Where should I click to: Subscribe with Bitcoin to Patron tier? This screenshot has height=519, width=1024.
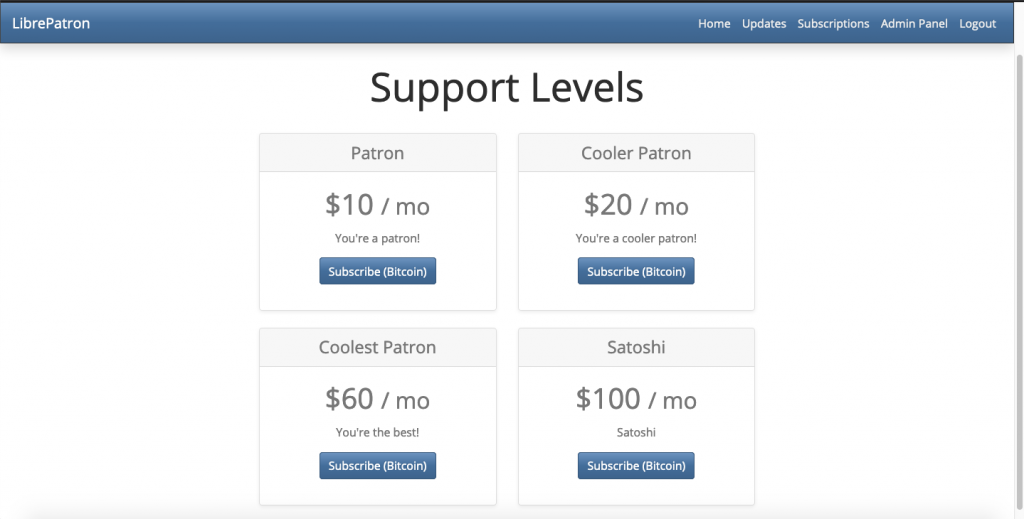(377, 271)
